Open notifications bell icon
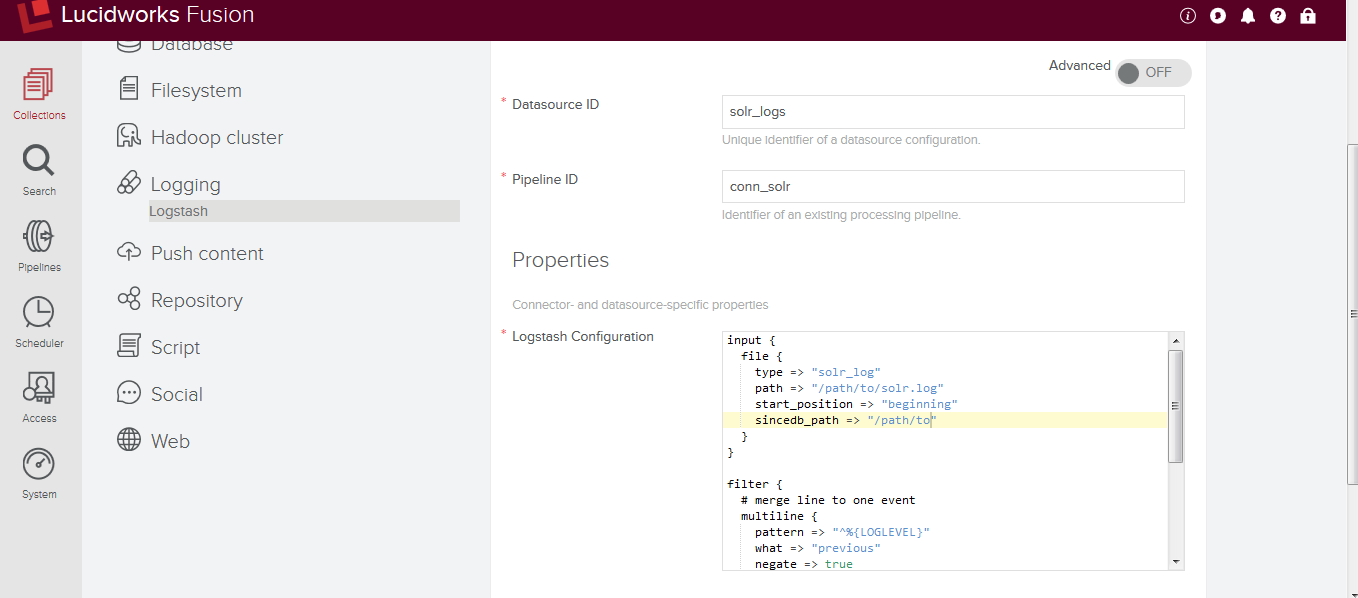Image resolution: width=1358 pixels, height=598 pixels. click(x=1248, y=16)
